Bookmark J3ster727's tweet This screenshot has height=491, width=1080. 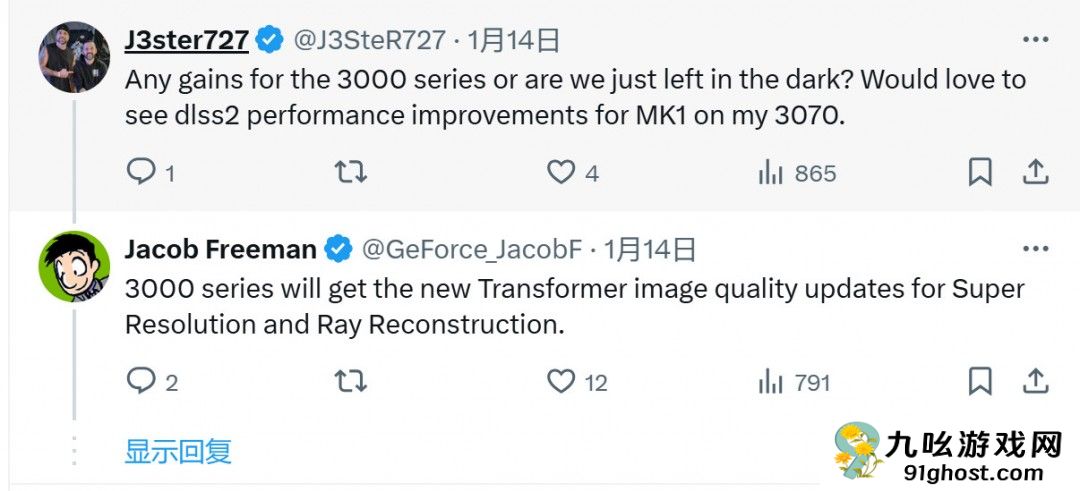[x=980, y=173]
